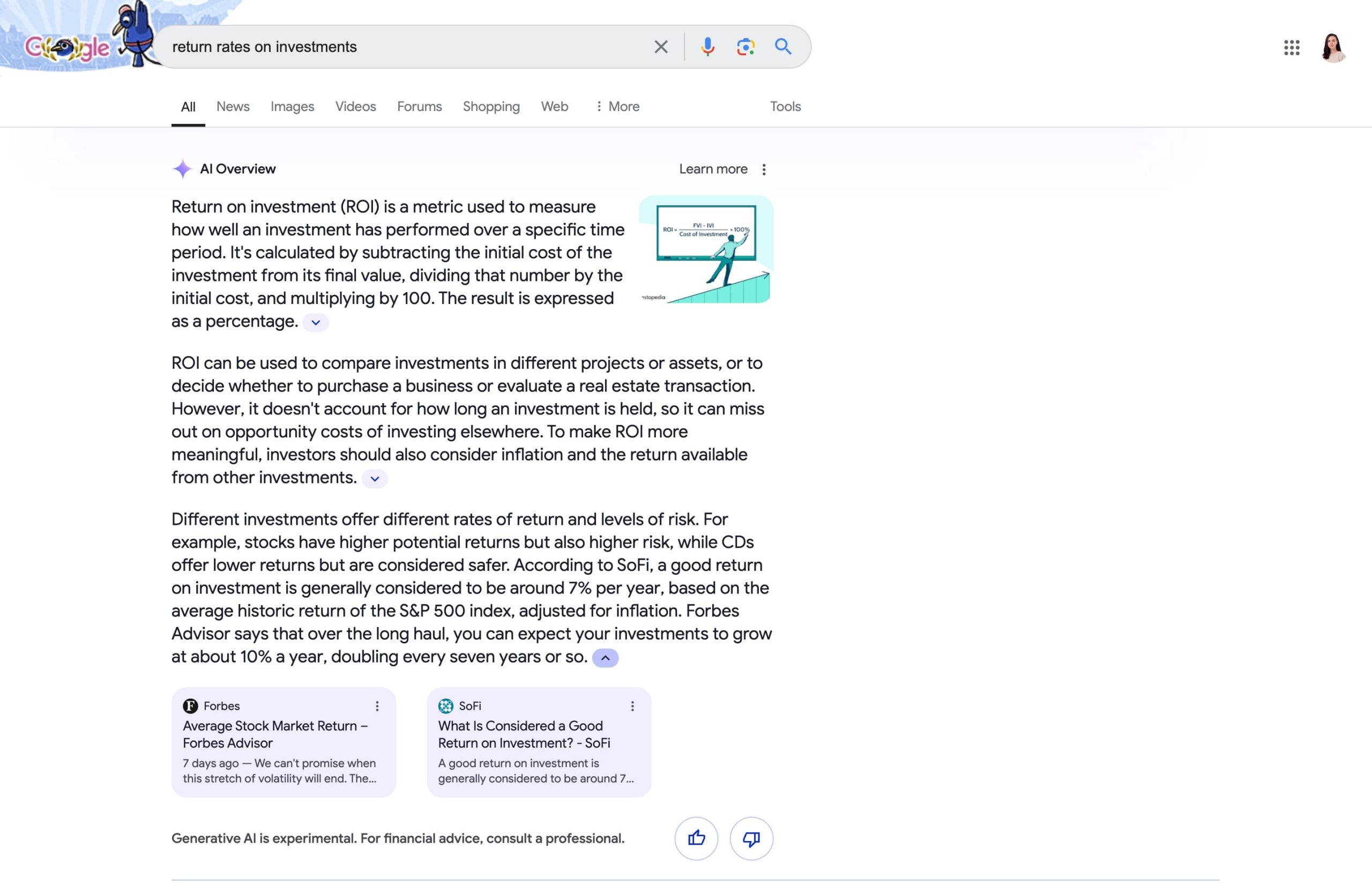This screenshot has width=1372, height=892.
Task: Open the account profile picture menu
Action: click(x=1333, y=48)
